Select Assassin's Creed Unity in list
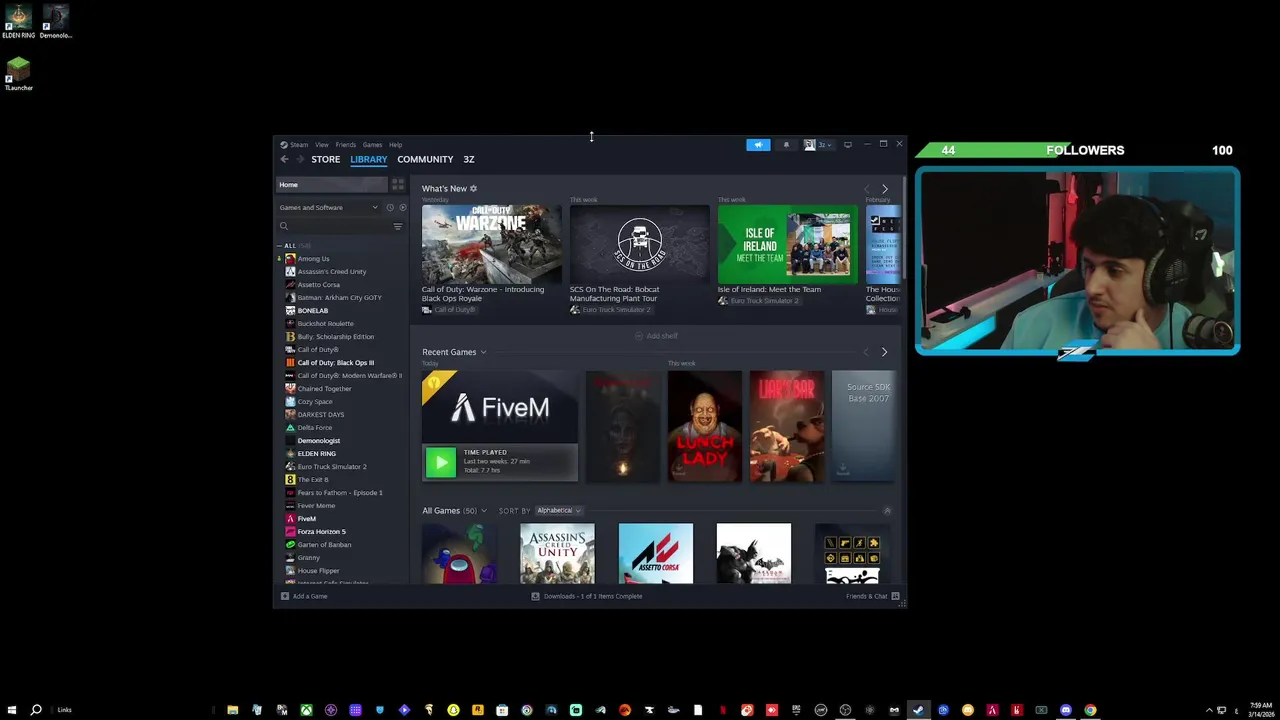This screenshot has width=1280, height=720. 332,272
